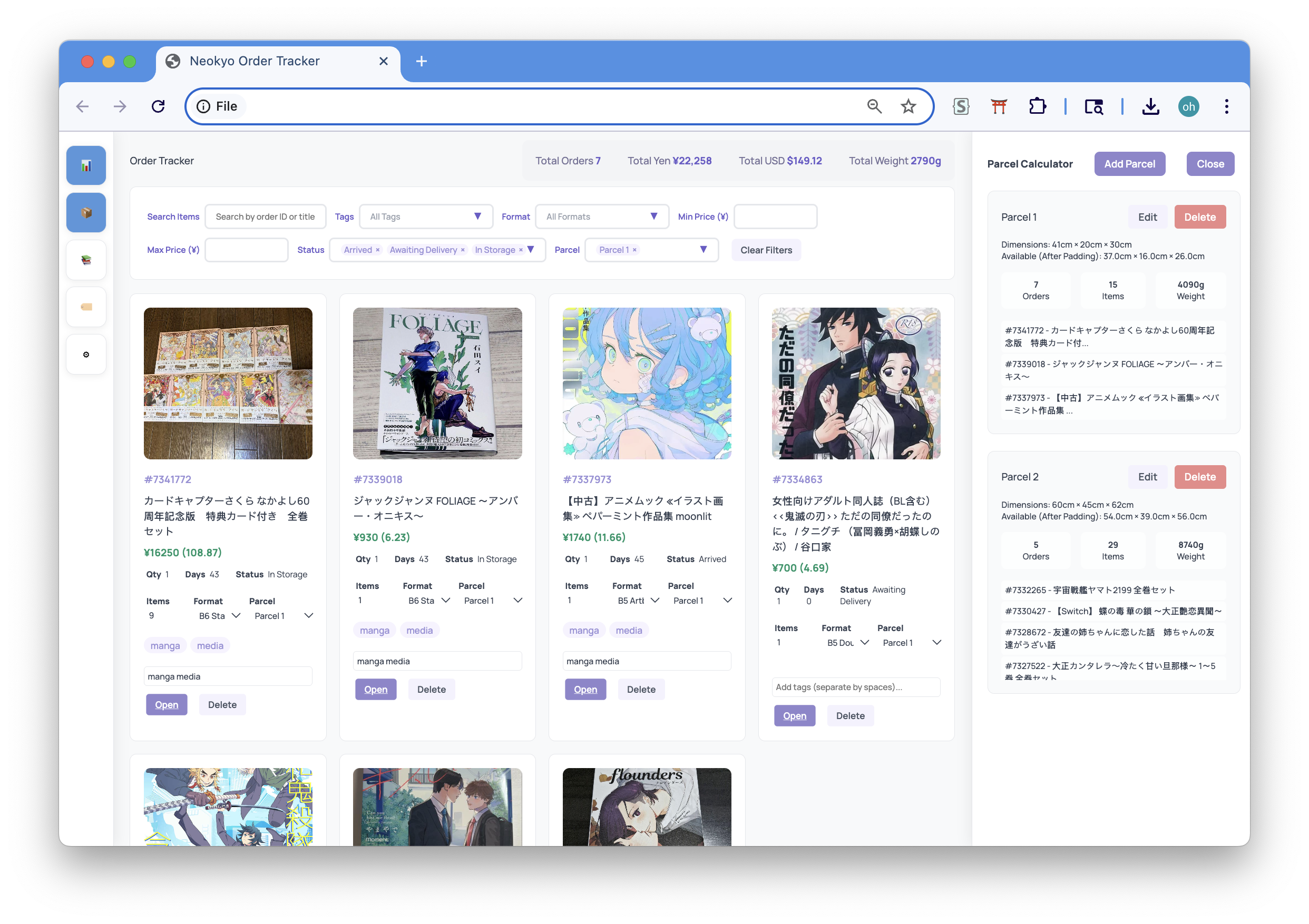Click the Search by order ID field
This screenshot has width=1309, height=924.
(265, 217)
